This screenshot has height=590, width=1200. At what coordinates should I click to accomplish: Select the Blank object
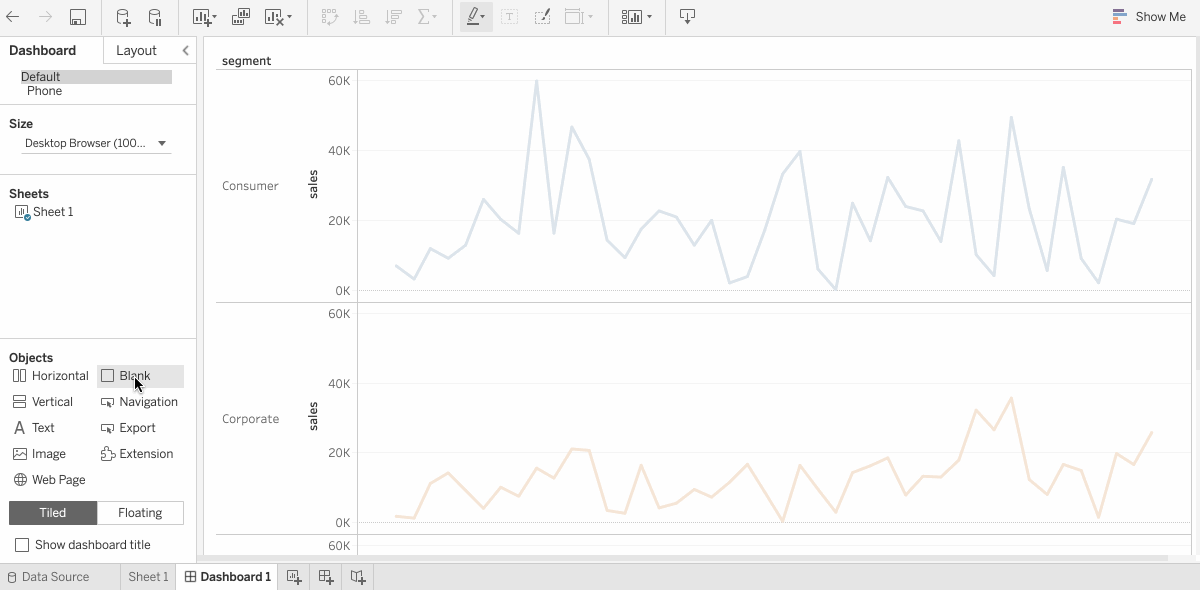point(140,376)
